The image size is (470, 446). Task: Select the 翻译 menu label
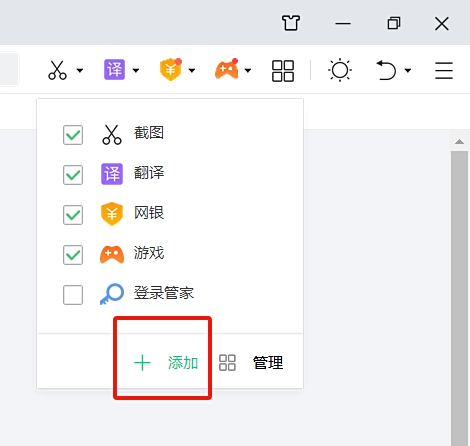[149, 173]
